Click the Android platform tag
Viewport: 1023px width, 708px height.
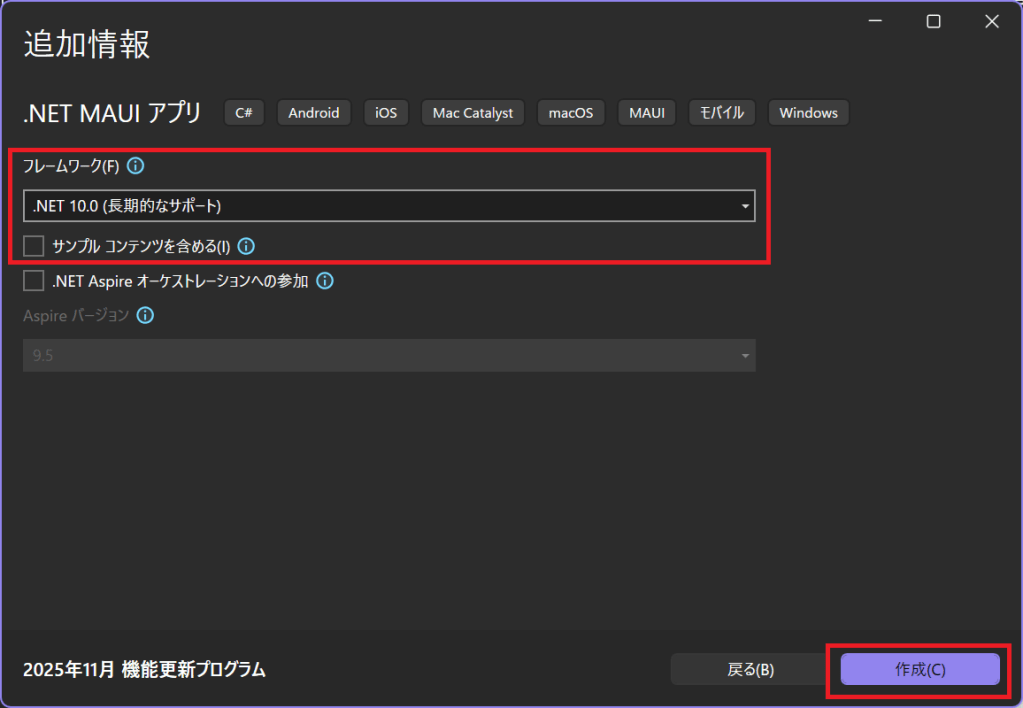click(x=313, y=113)
